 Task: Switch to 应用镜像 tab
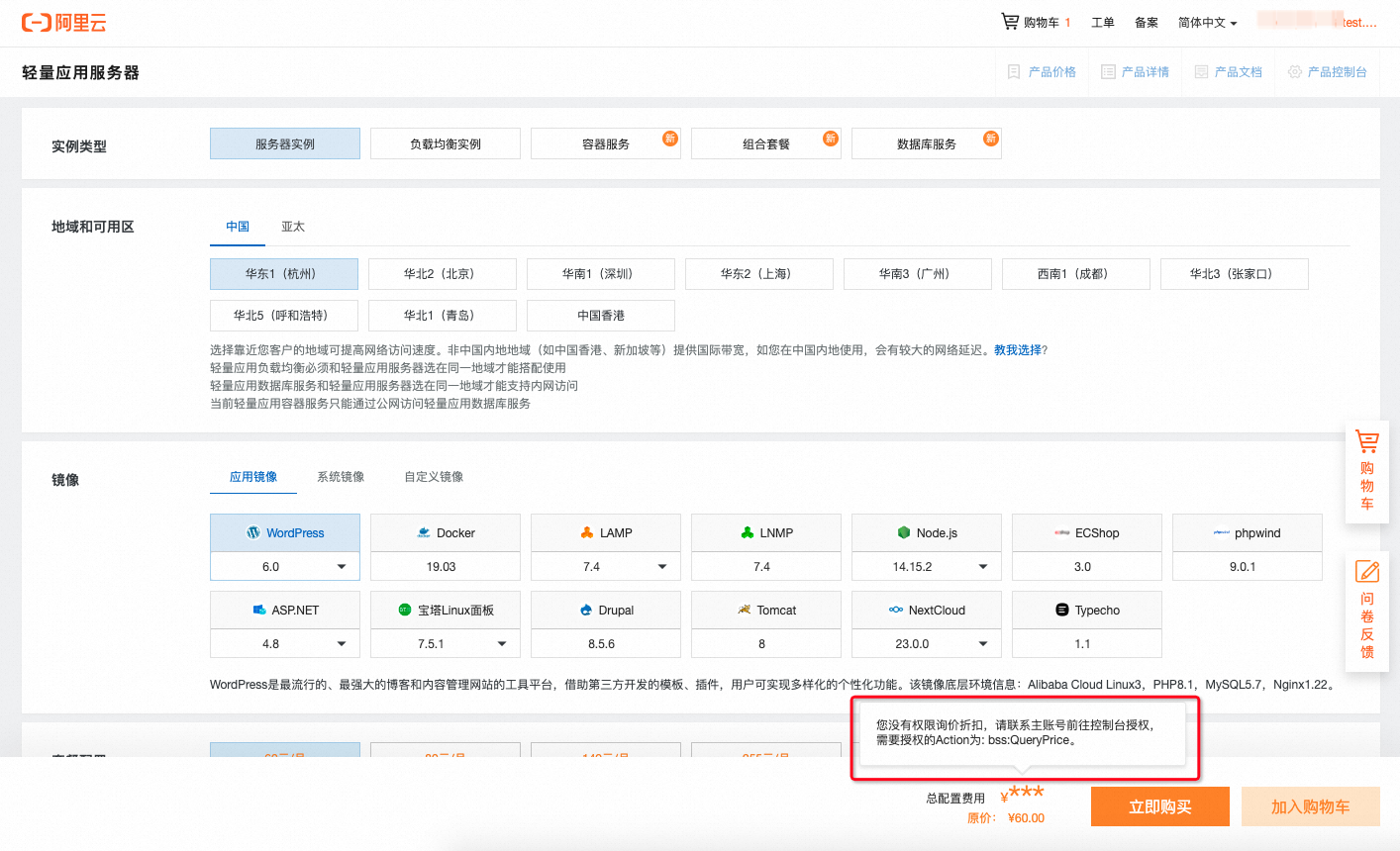point(253,477)
